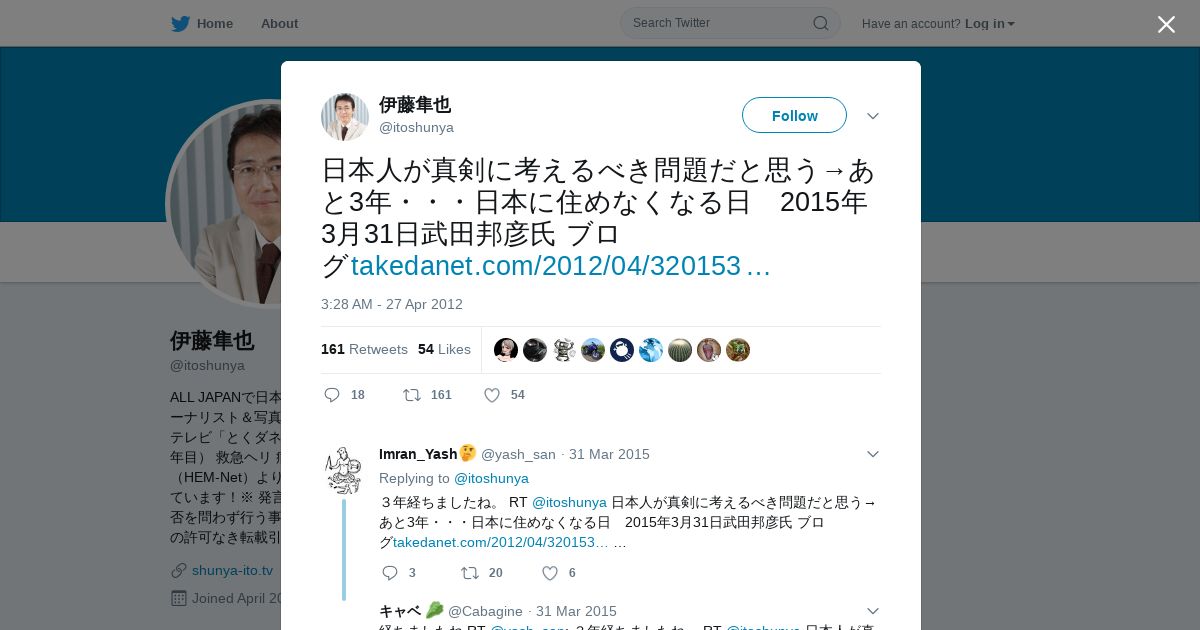The width and height of the screenshot is (1200, 630).
Task: Click the Twitter bird Home icon
Action: click(180, 24)
